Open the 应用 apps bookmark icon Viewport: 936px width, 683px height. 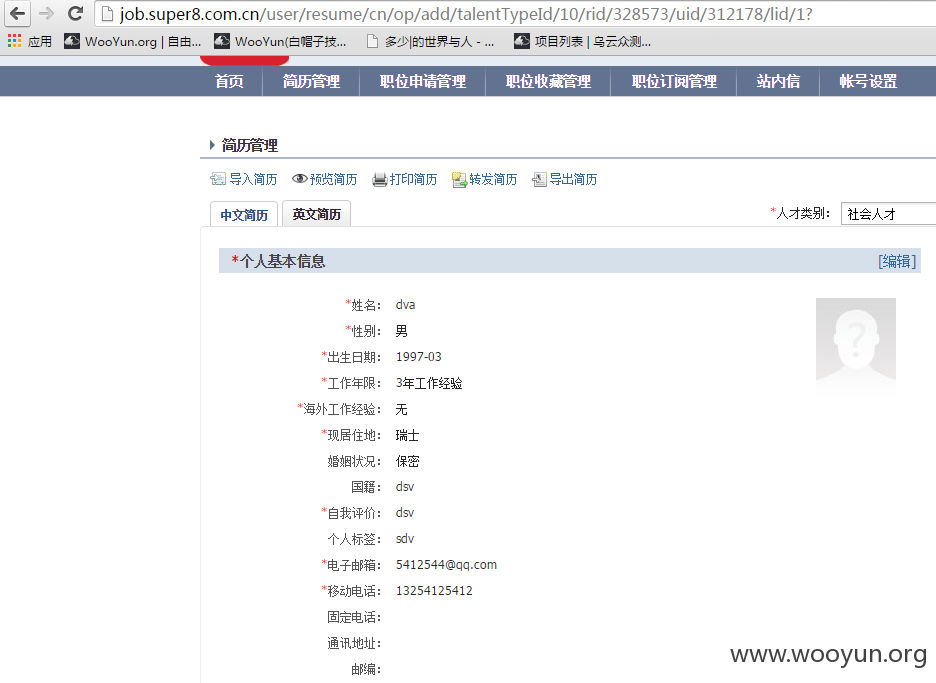(14, 41)
